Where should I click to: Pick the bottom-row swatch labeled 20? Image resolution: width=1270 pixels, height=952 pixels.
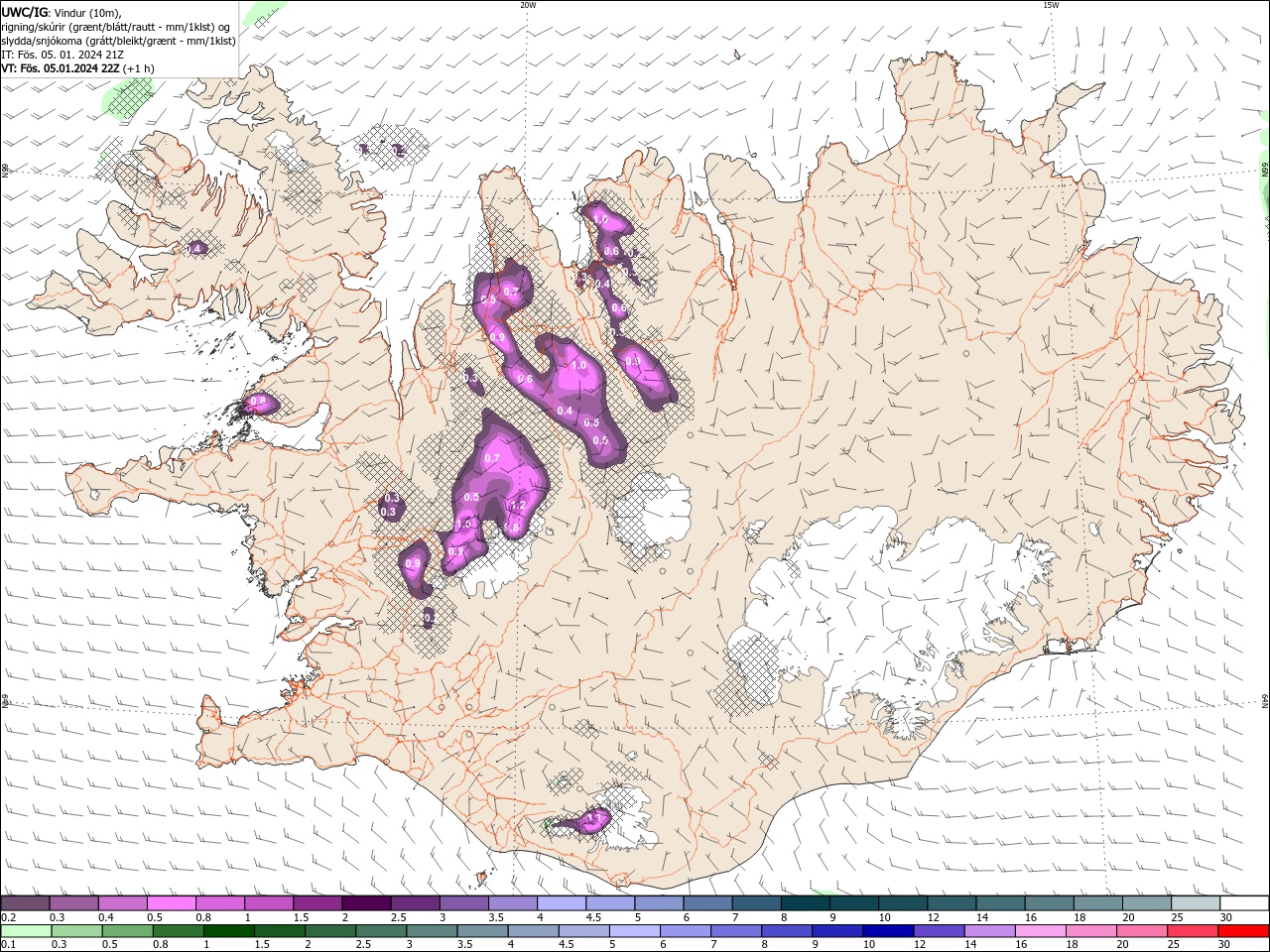(1143, 931)
